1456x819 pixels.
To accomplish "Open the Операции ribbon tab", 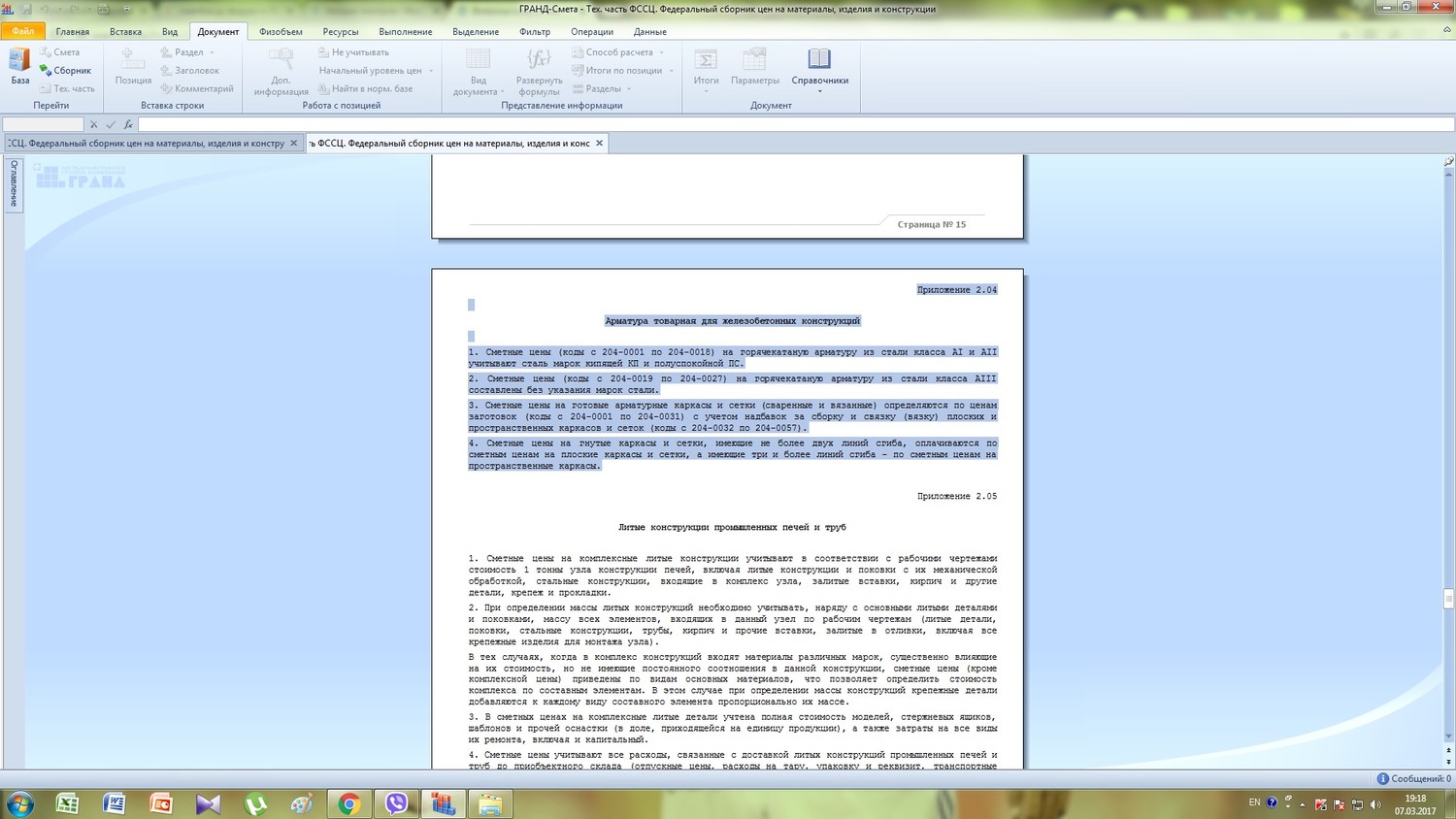I will click(x=592, y=31).
